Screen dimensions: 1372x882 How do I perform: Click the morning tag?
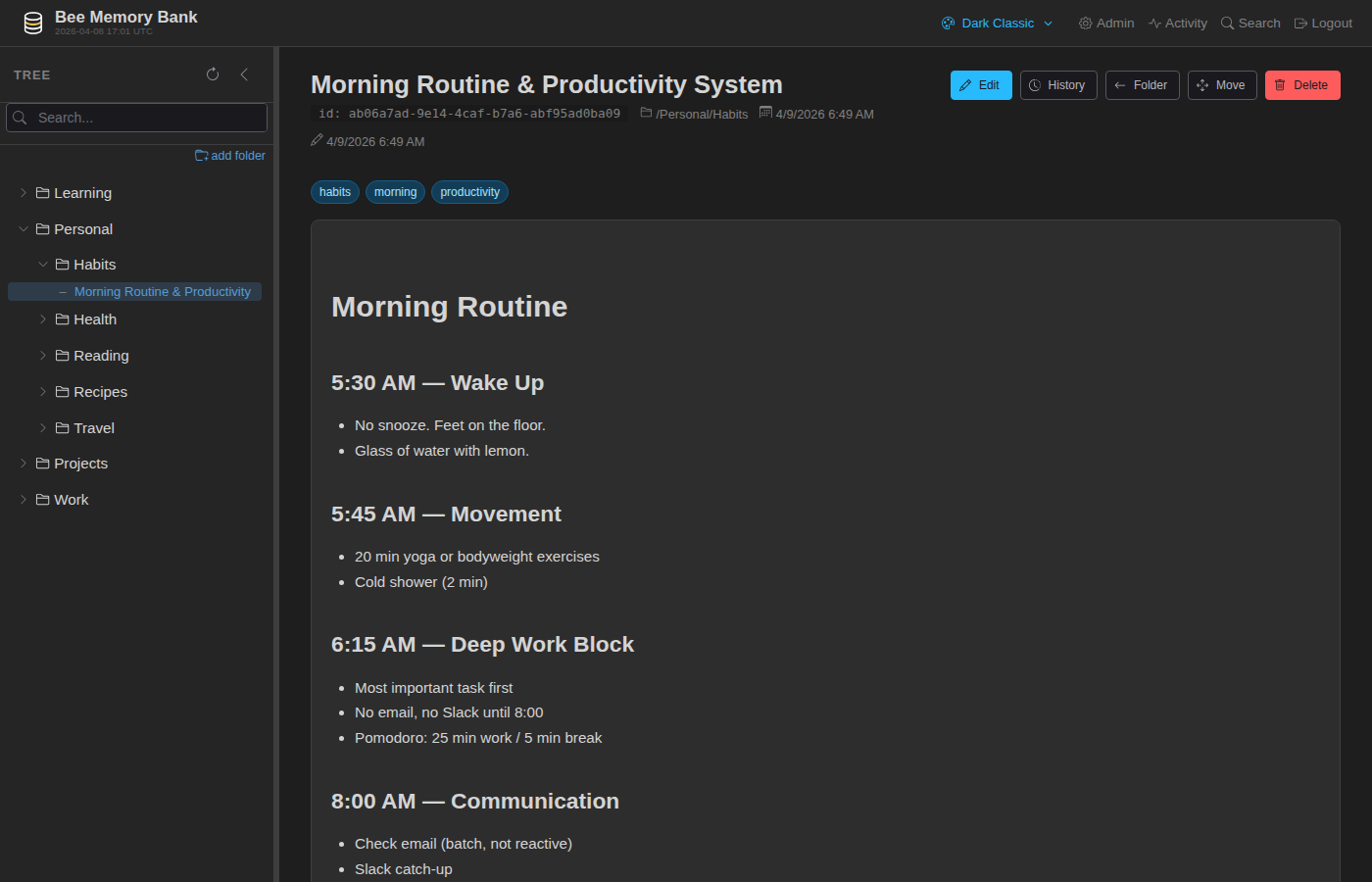click(395, 192)
